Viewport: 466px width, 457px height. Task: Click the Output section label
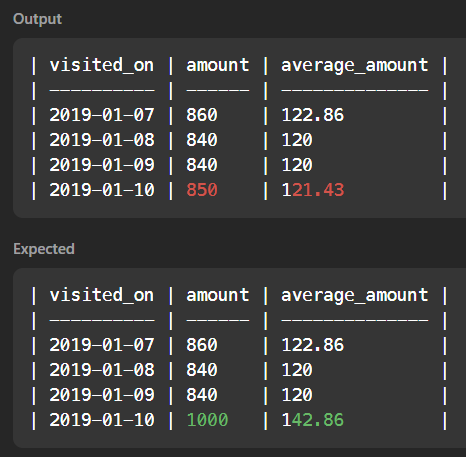[x=37, y=19]
